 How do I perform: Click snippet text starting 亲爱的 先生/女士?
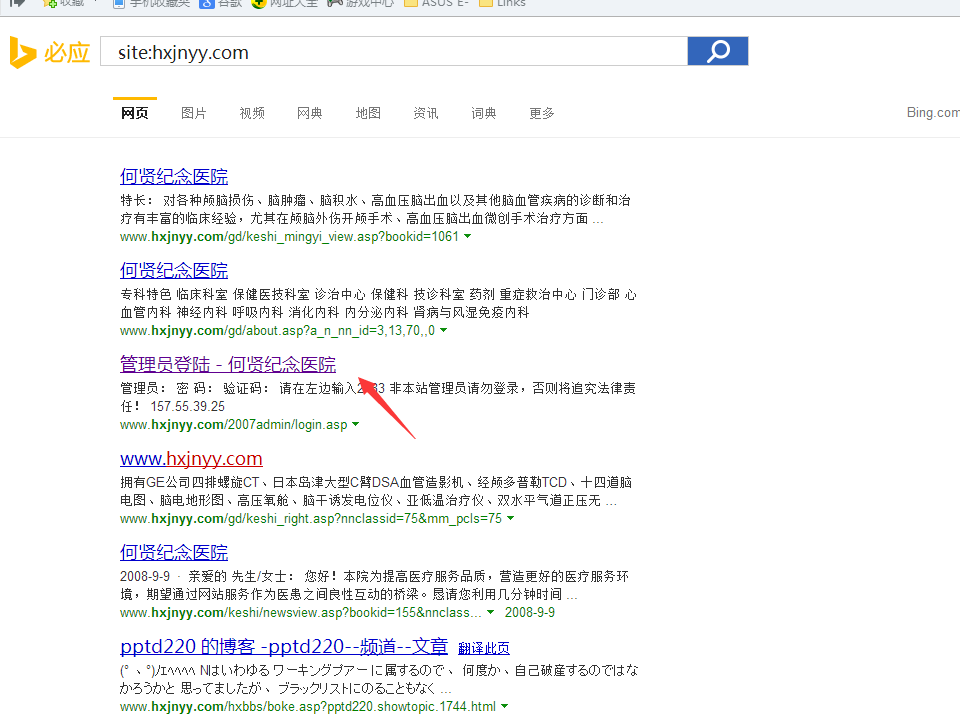tap(375, 585)
